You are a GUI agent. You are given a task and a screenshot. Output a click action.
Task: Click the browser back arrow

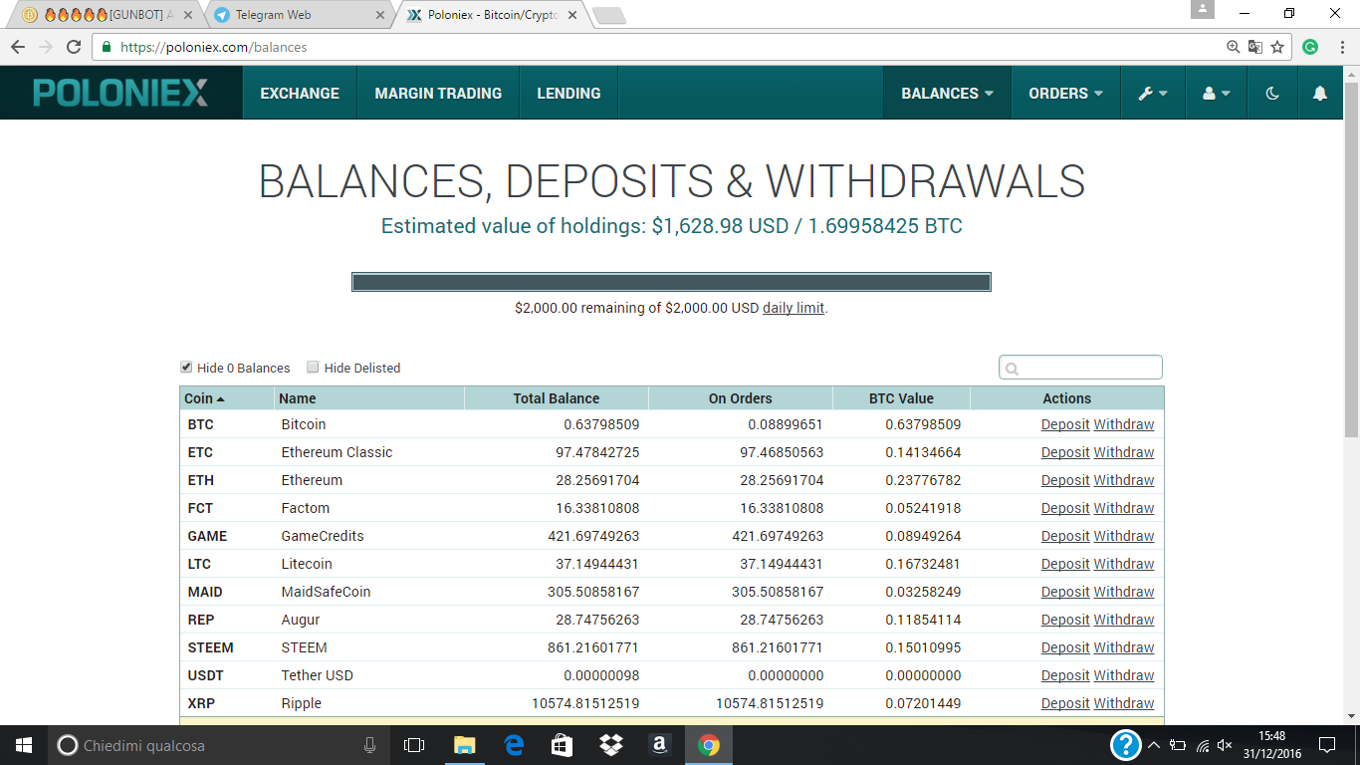tap(18, 47)
